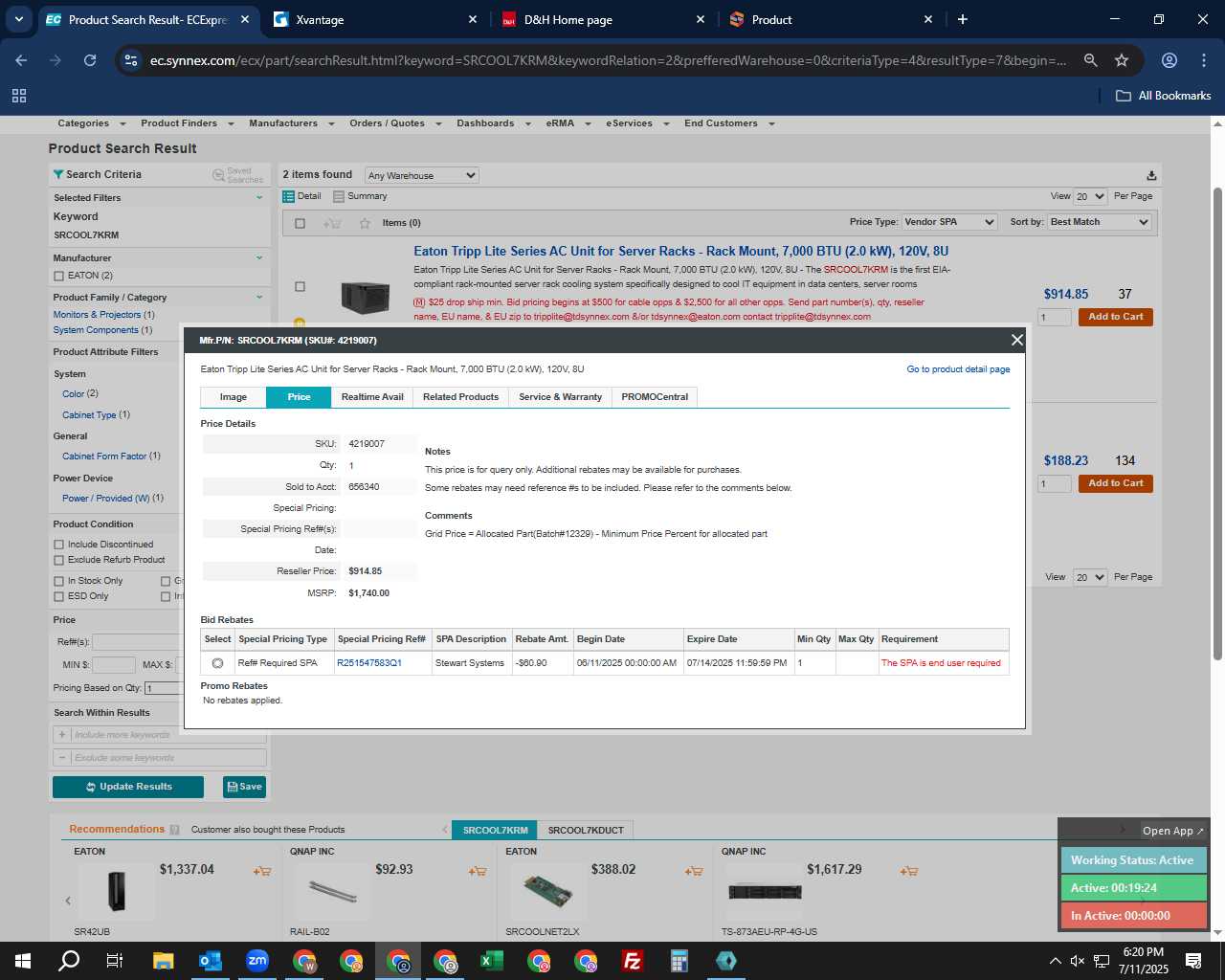
Task: Add the $914.85 item to cart
Action: (1115, 317)
